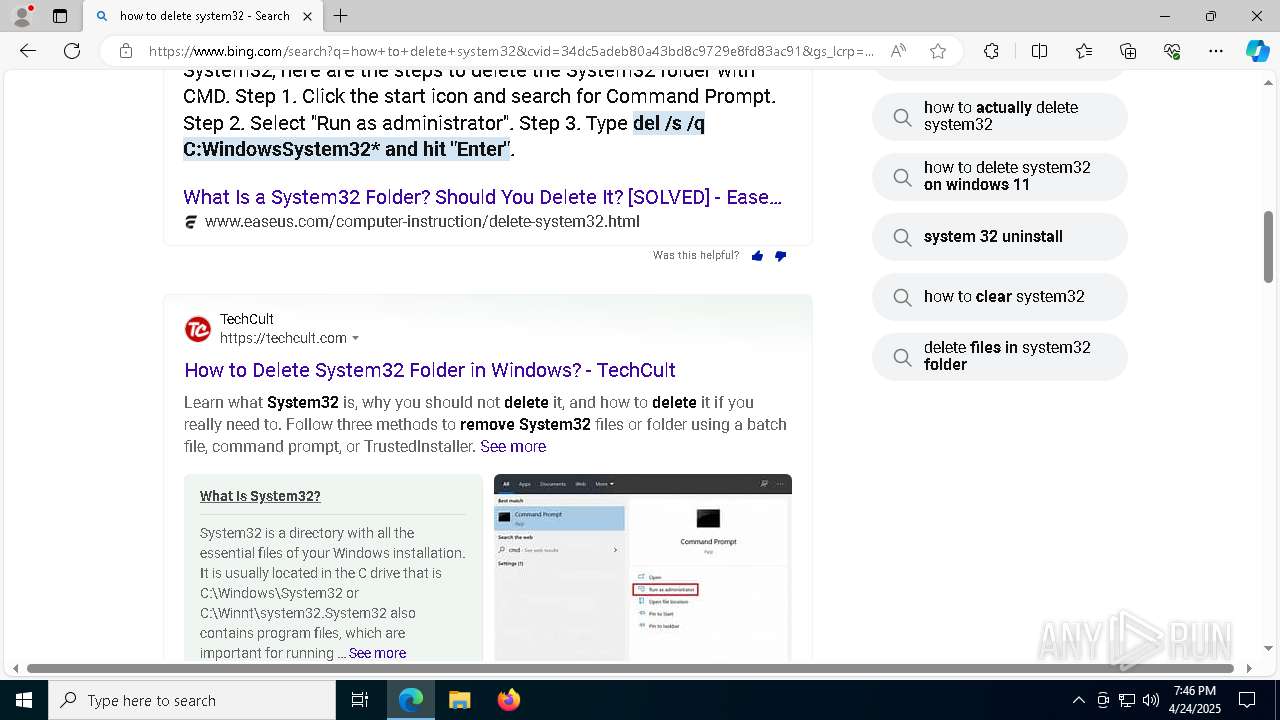Screen dimensions: 1280x720
Task: Open the Collections icon
Action: pyautogui.click(x=1128, y=51)
